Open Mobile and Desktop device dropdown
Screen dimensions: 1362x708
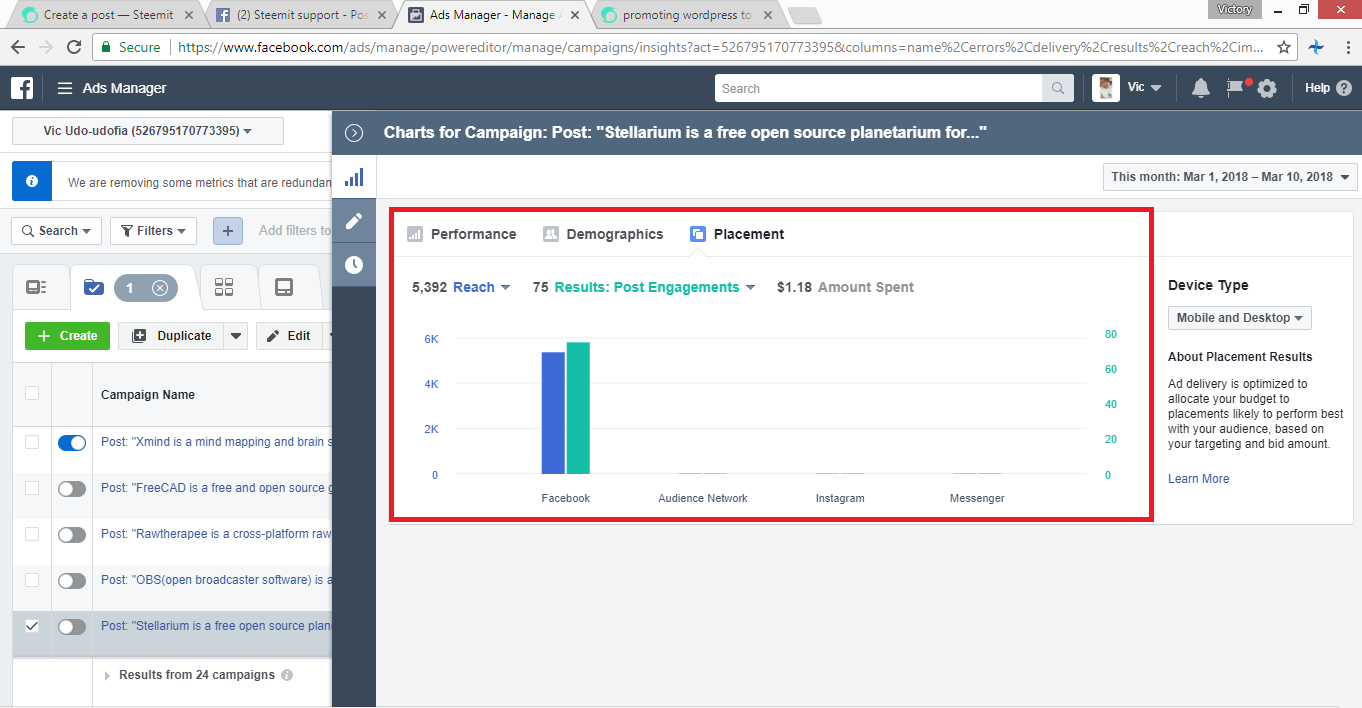tap(1240, 318)
